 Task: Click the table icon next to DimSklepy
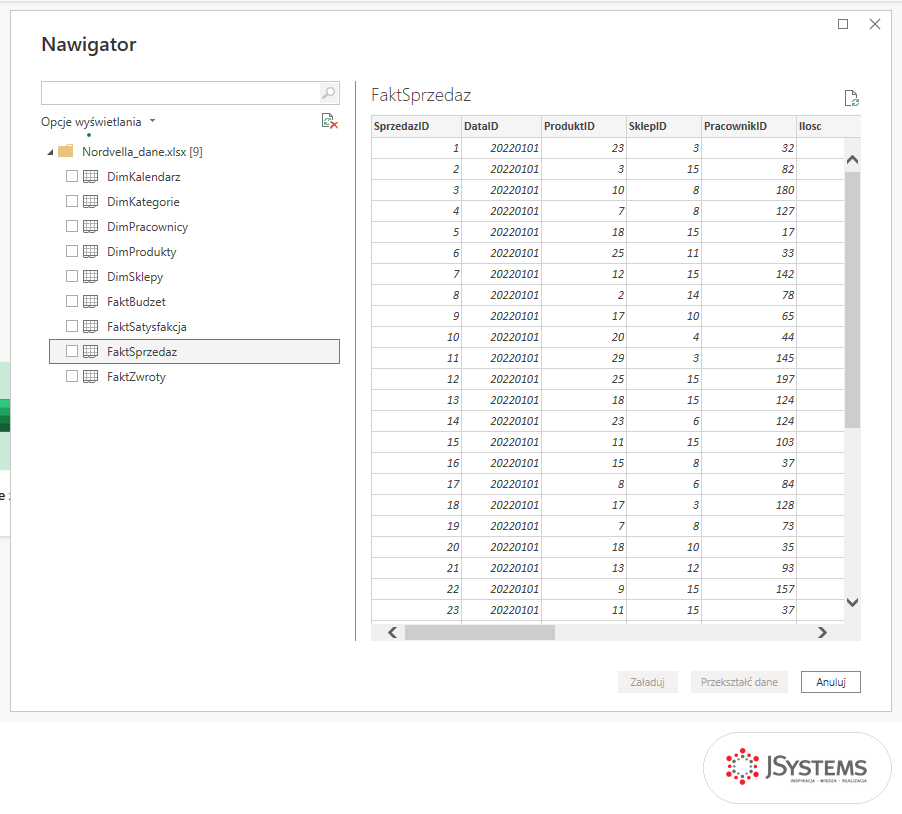click(90, 277)
